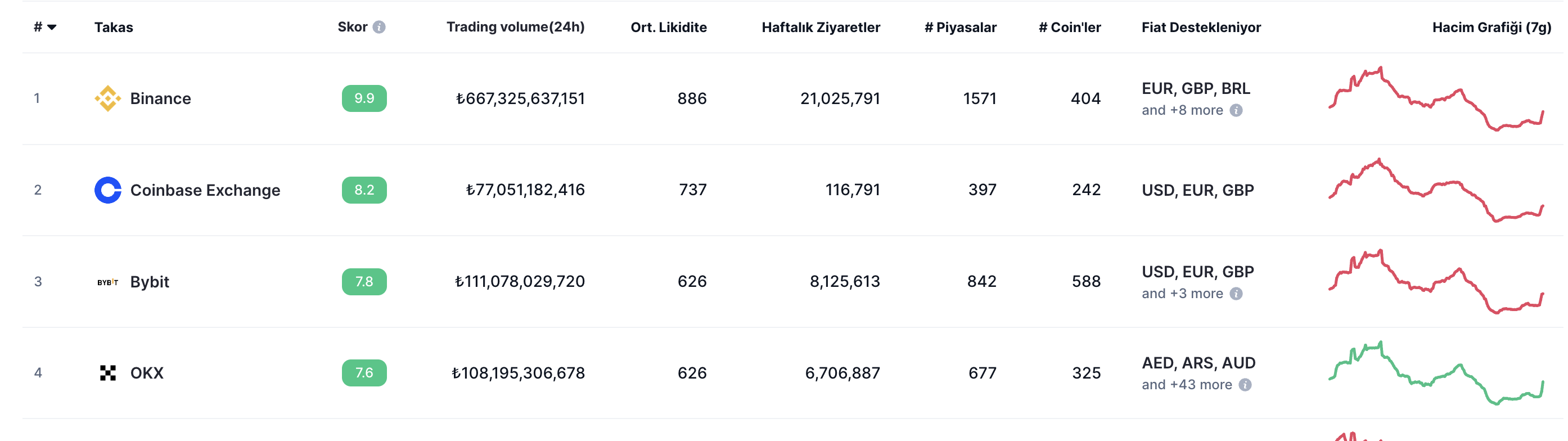Select the Bybit exchange logo
Viewport: 1568px width, 441px height.
109,281
